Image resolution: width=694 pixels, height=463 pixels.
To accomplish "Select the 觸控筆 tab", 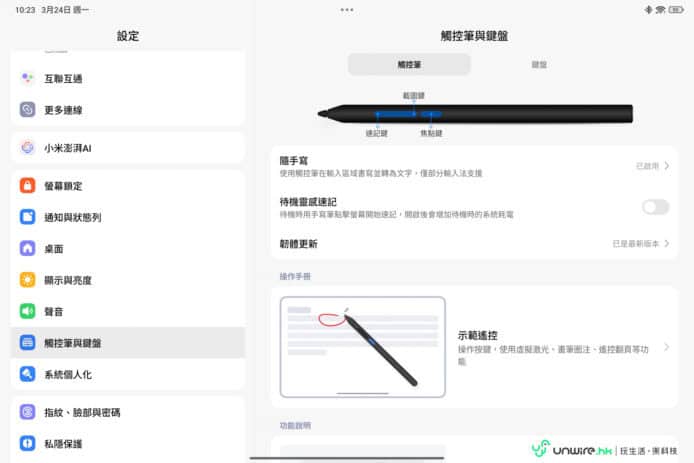I will [x=409, y=64].
